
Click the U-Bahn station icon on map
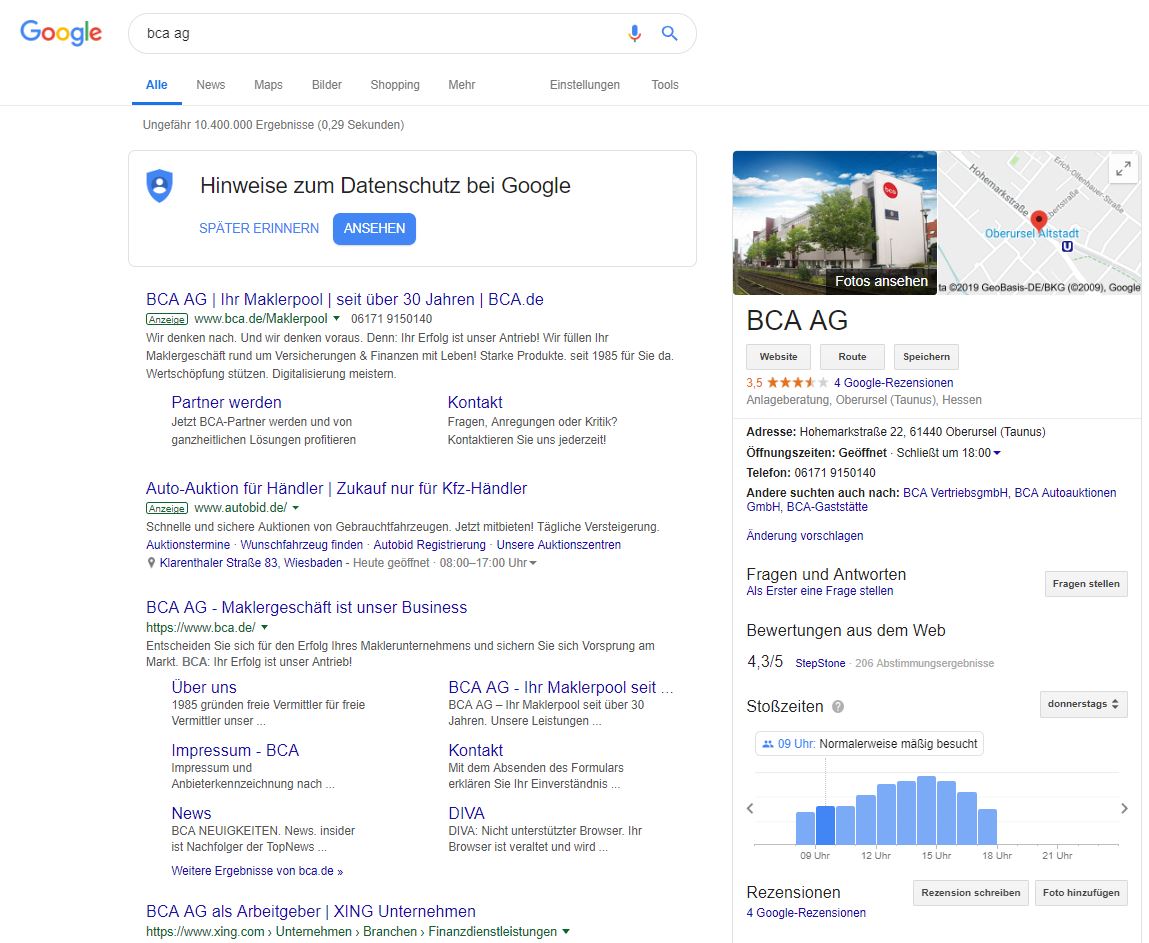point(1067,247)
